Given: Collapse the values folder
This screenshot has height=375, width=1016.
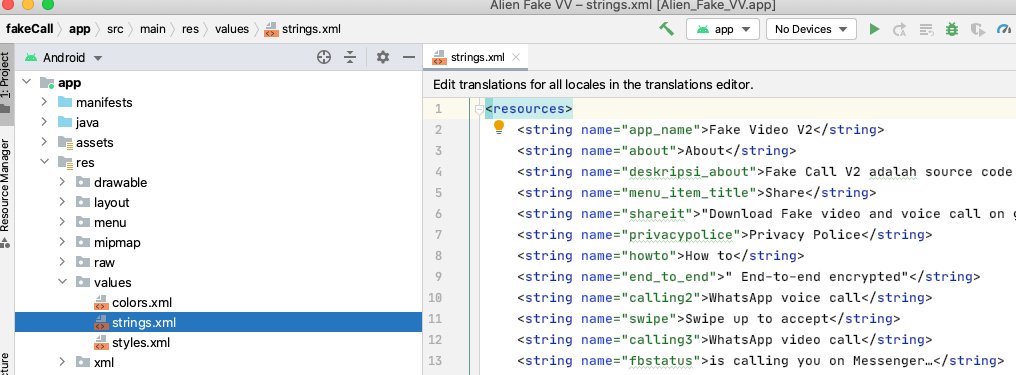Looking at the screenshot, I should [x=62, y=282].
